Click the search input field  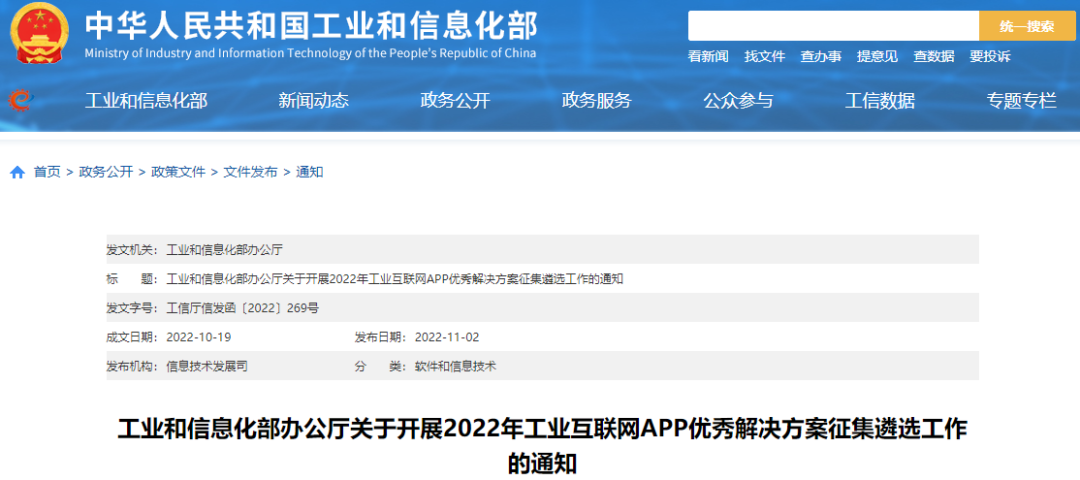click(x=832, y=26)
